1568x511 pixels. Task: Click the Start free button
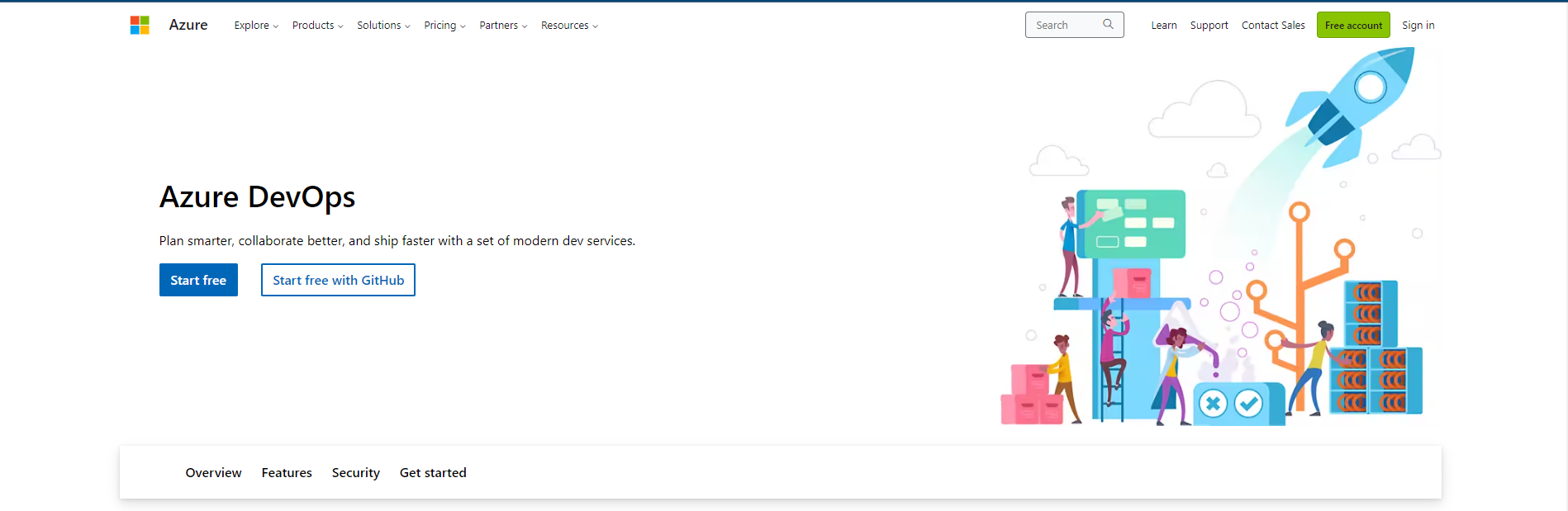(x=198, y=280)
